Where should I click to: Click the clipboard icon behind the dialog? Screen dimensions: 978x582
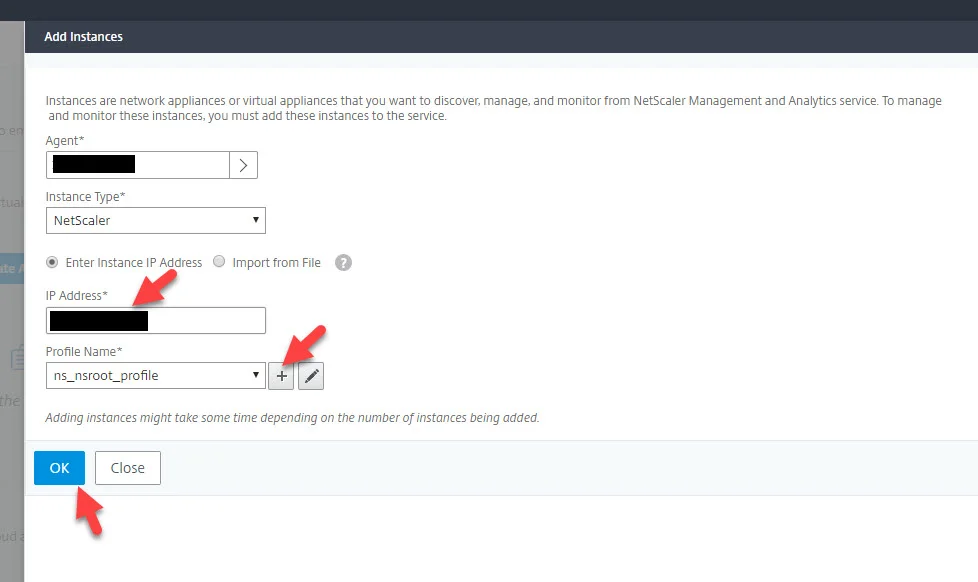(17, 358)
